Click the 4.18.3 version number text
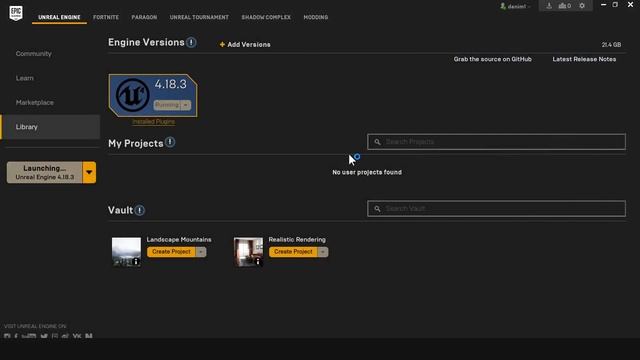The image size is (640, 360). pyautogui.click(x=170, y=84)
